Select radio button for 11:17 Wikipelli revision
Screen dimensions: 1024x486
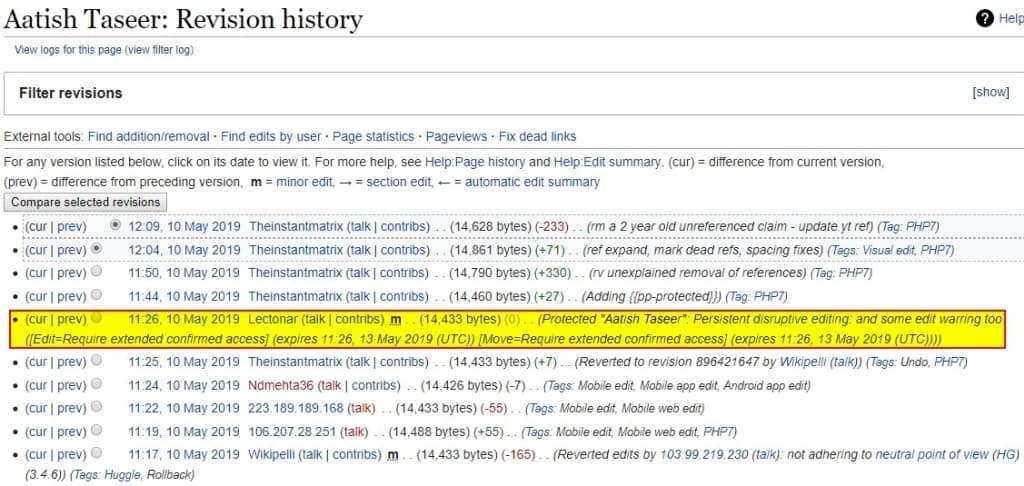point(96,454)
